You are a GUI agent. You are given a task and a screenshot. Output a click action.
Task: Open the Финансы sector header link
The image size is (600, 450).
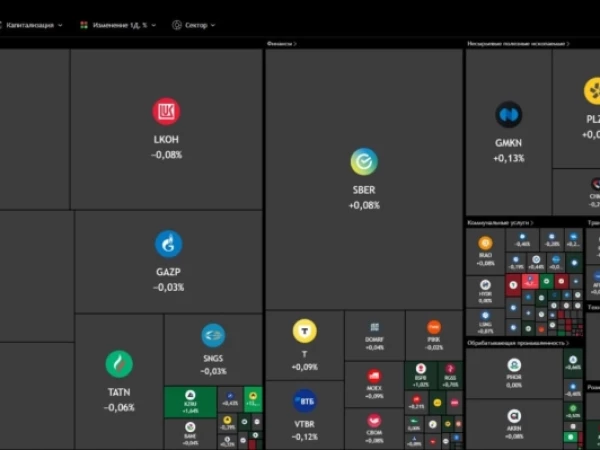tap(282, 44)
